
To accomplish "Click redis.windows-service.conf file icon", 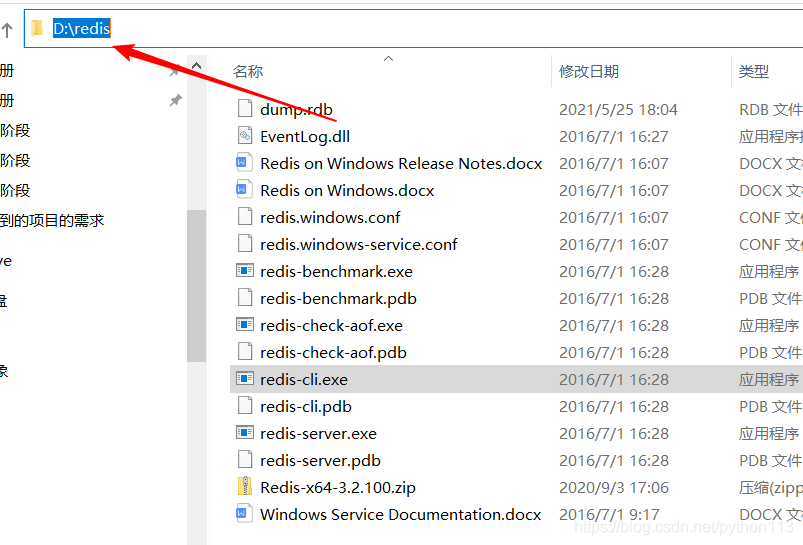I will click(x=245, y=244).
